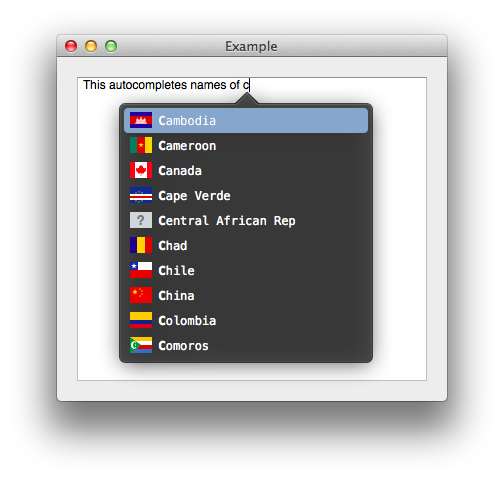Click the China flag icon
This screenshot has width=504, height=480.
tap(141, 295)
